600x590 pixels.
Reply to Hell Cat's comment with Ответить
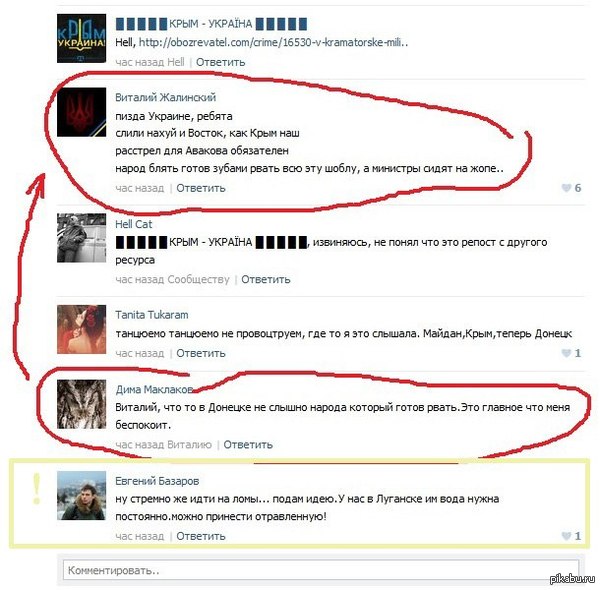(x=266, y=279)
